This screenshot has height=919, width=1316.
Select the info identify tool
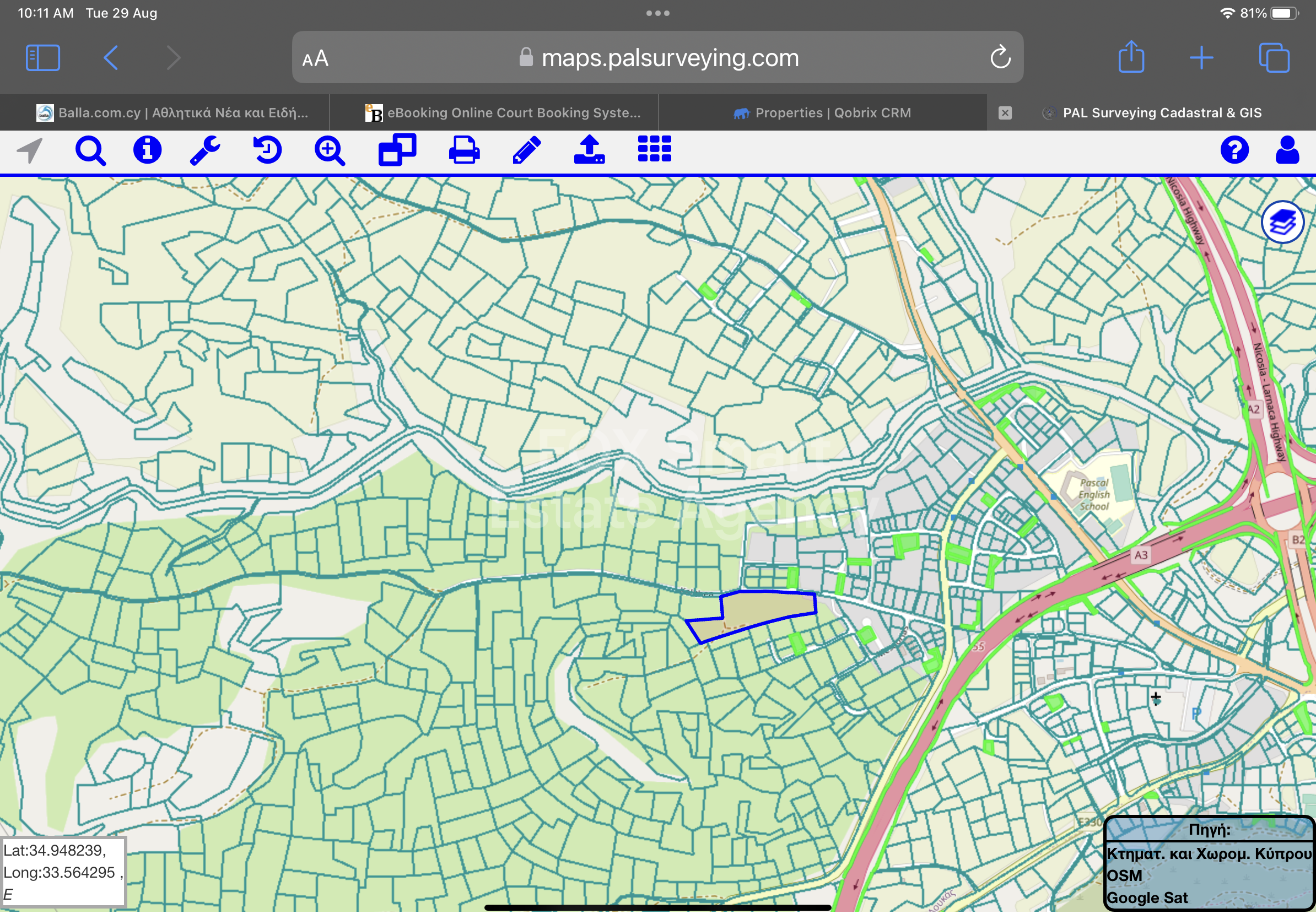click(147, 150)
